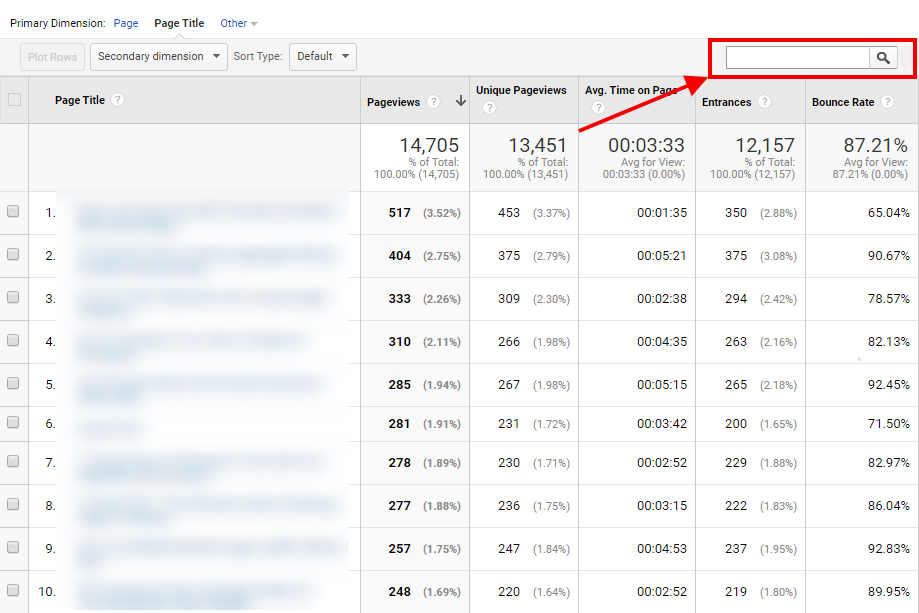Tick the checkbox next to row 5
The width and height of the screenshot is (919, 613).
tap(14, 385)
